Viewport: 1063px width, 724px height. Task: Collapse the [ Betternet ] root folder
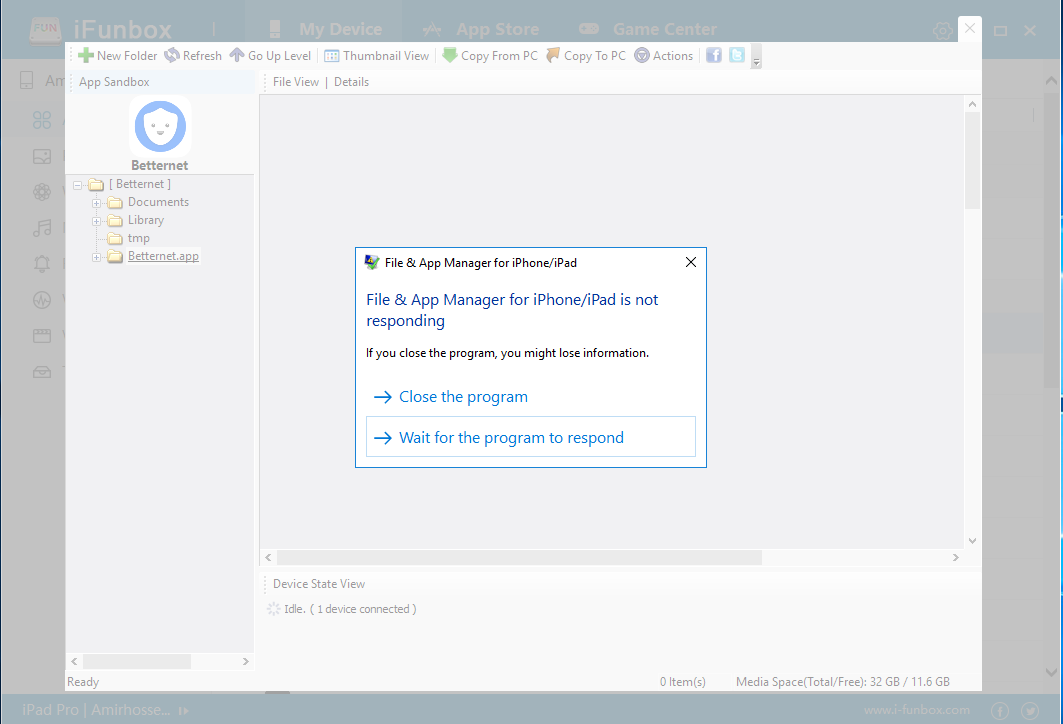[x=77, y=184]
